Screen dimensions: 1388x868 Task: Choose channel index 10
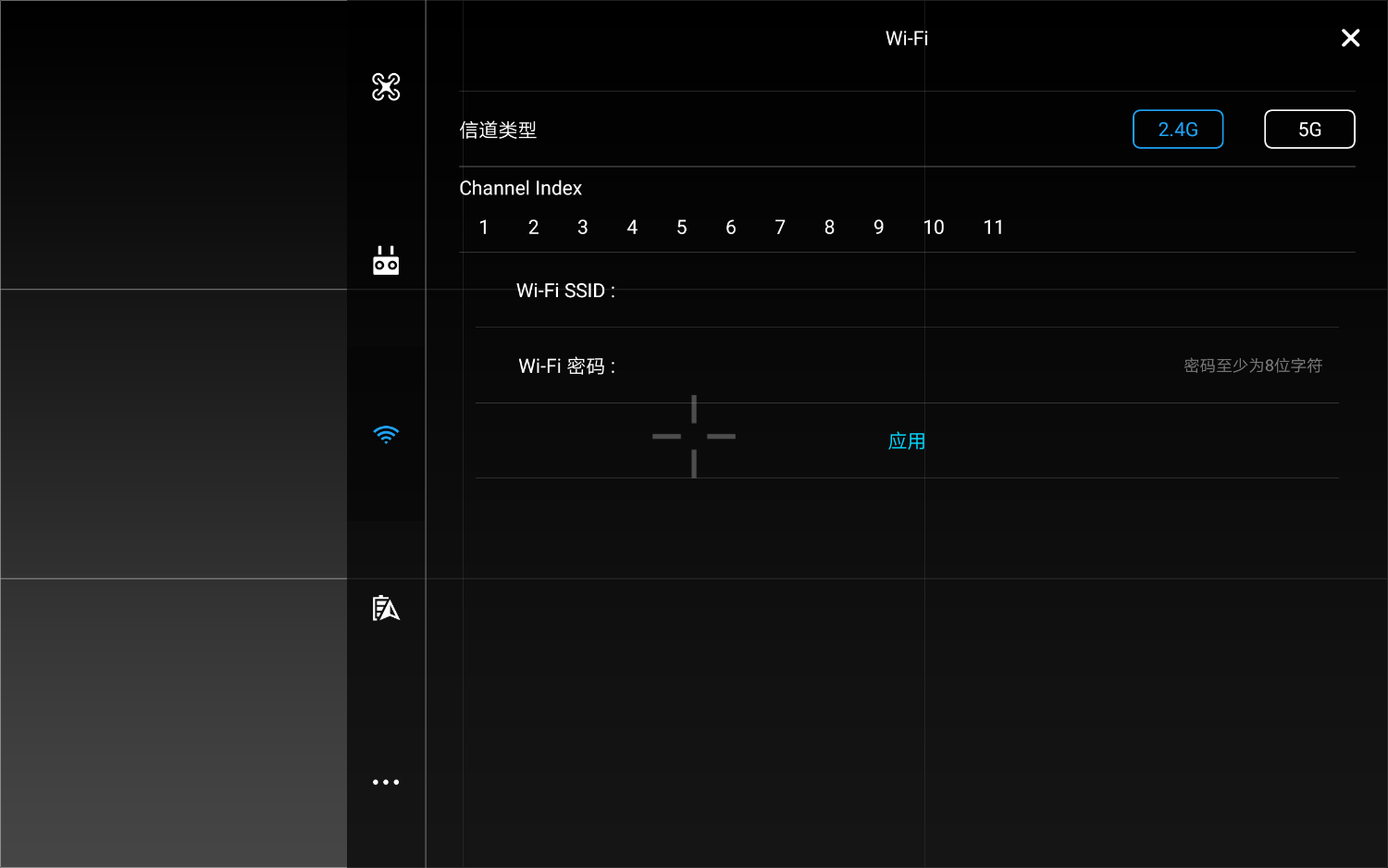click(934, 228)
